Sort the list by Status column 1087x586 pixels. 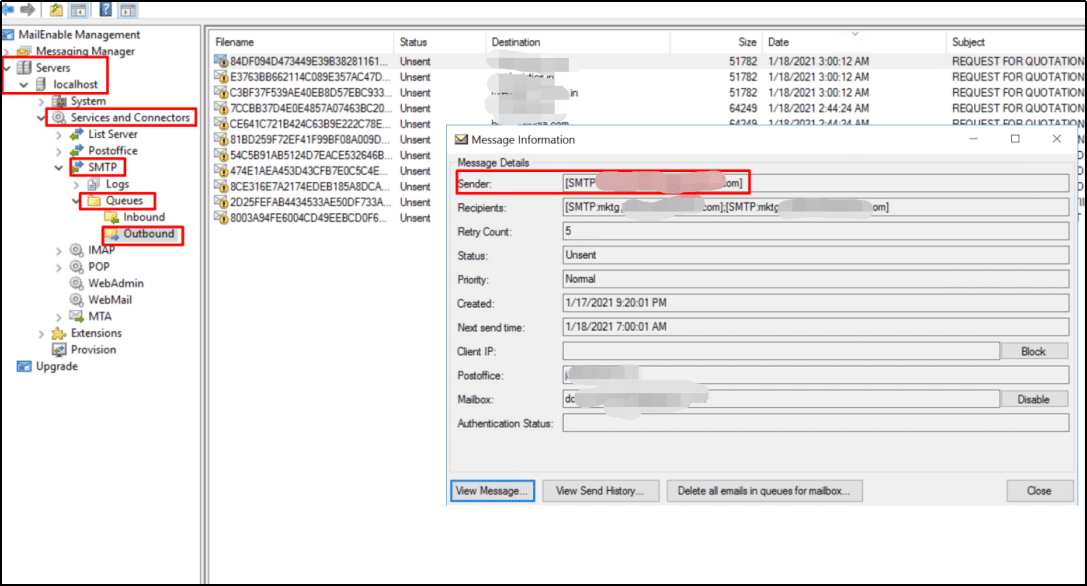440,42
